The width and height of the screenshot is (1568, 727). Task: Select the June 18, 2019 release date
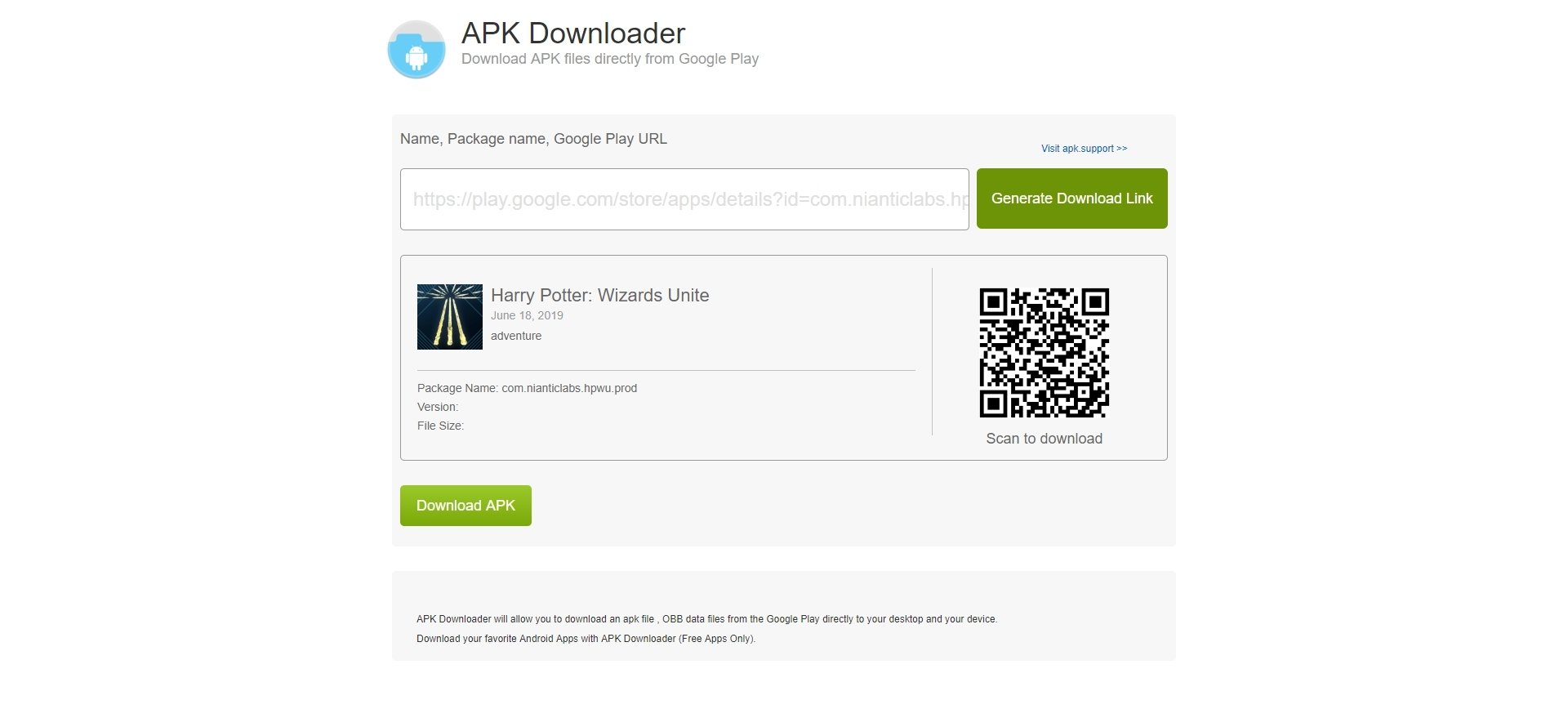tap(527, 315)
